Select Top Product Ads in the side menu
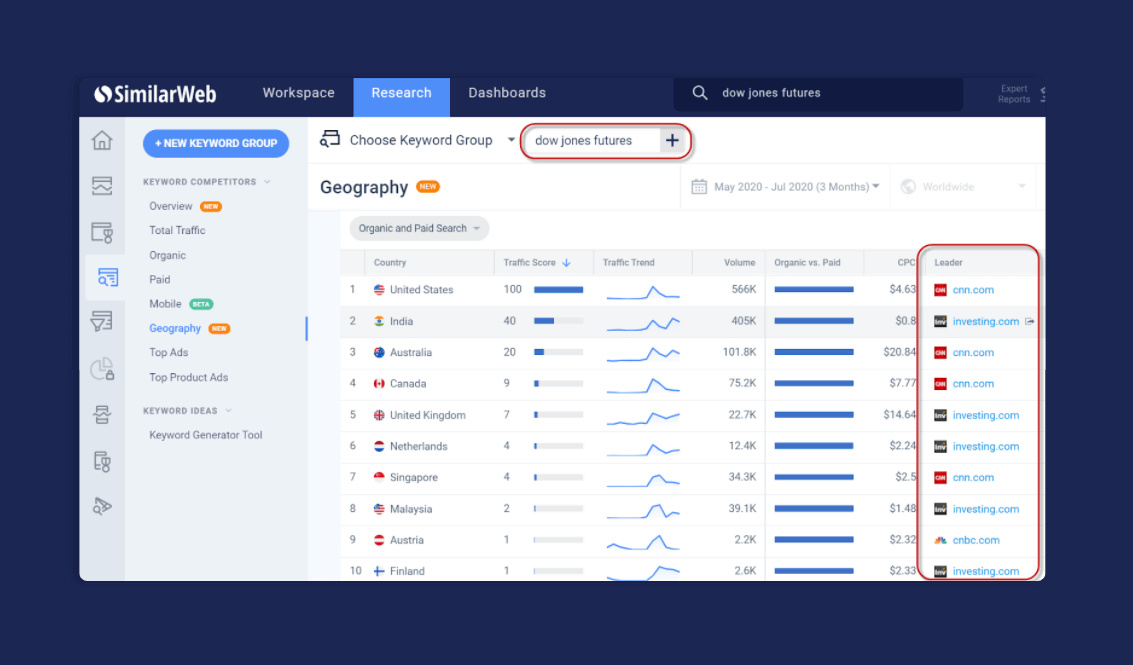Image resolution: width=1133 pixels, height=665 pixels. tap(188, 377)
